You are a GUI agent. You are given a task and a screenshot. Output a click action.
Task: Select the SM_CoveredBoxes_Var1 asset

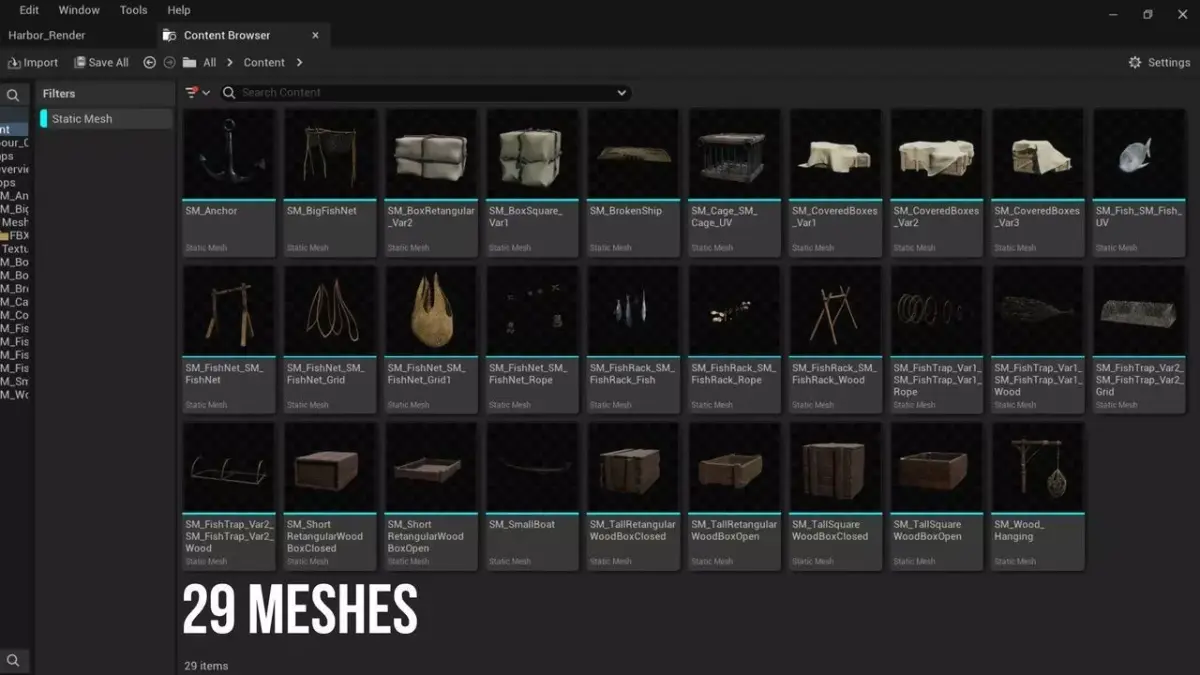click(x=835, y=183)
